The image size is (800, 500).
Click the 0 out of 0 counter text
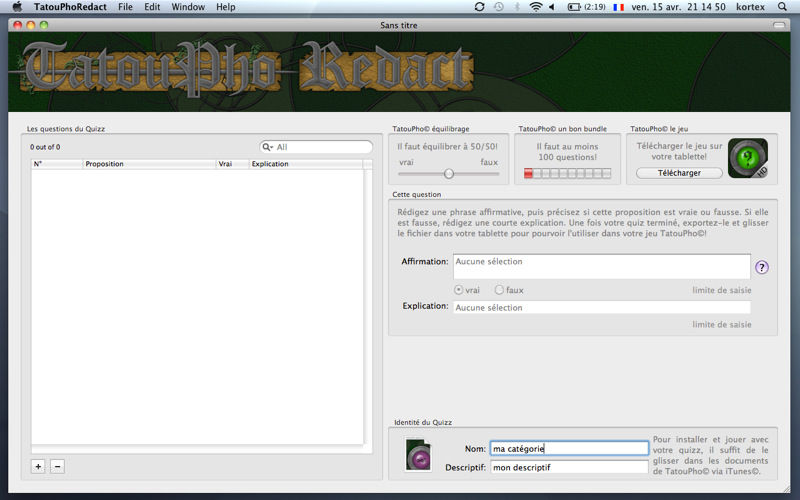(45, 147)
